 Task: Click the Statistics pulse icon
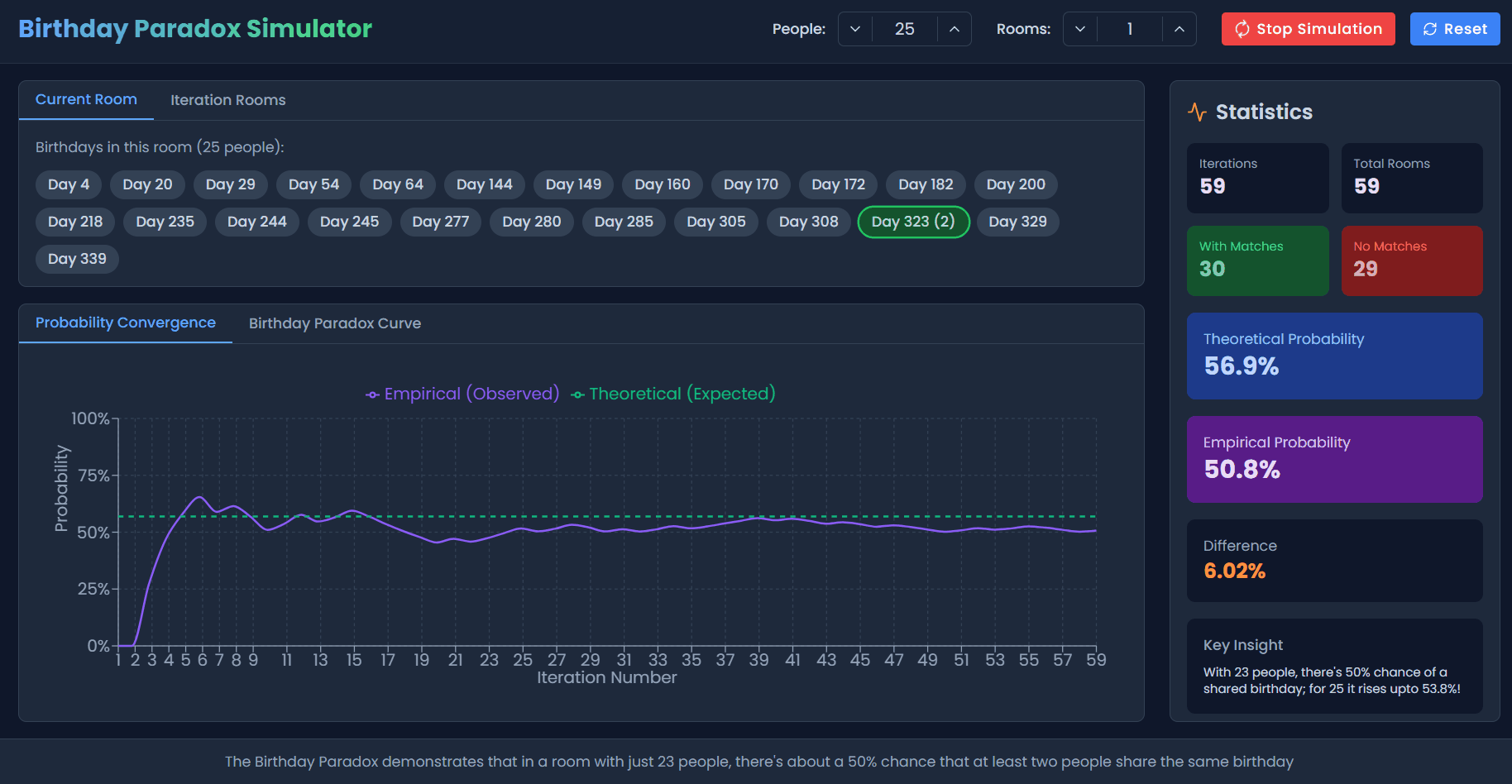1197,112
